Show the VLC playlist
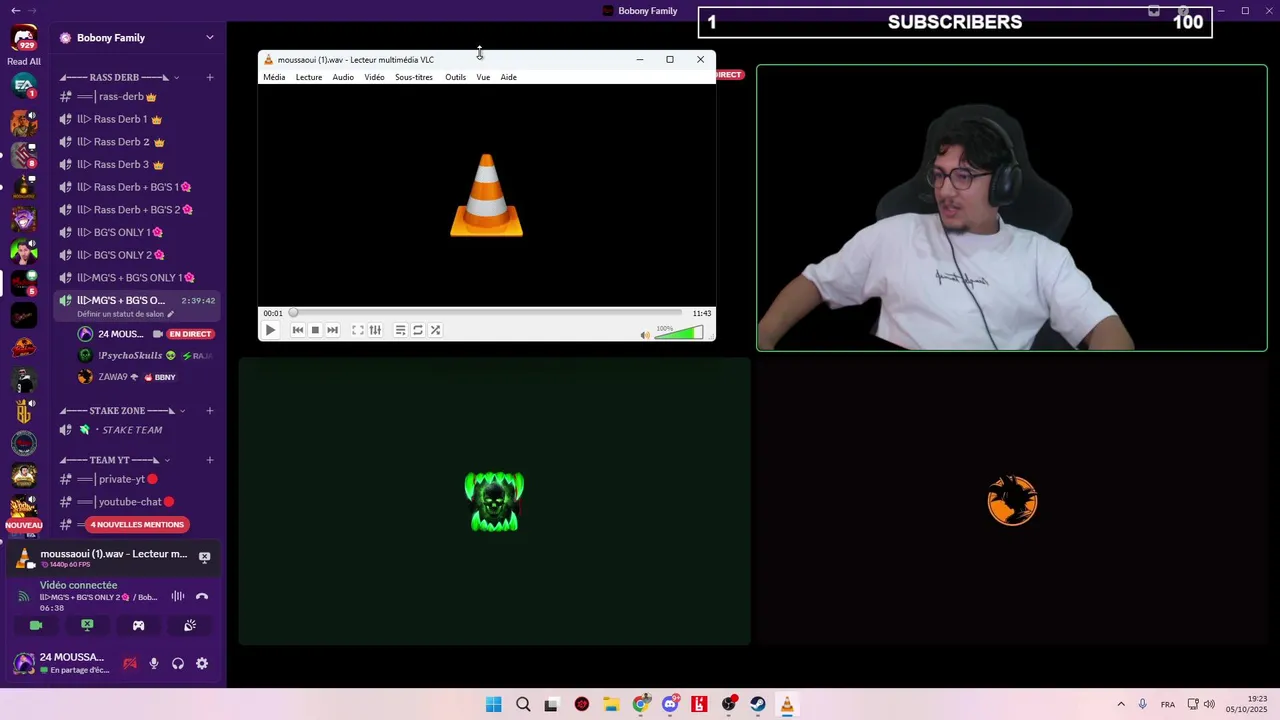This screenshot has height=720, width=1280. point(400,330)
